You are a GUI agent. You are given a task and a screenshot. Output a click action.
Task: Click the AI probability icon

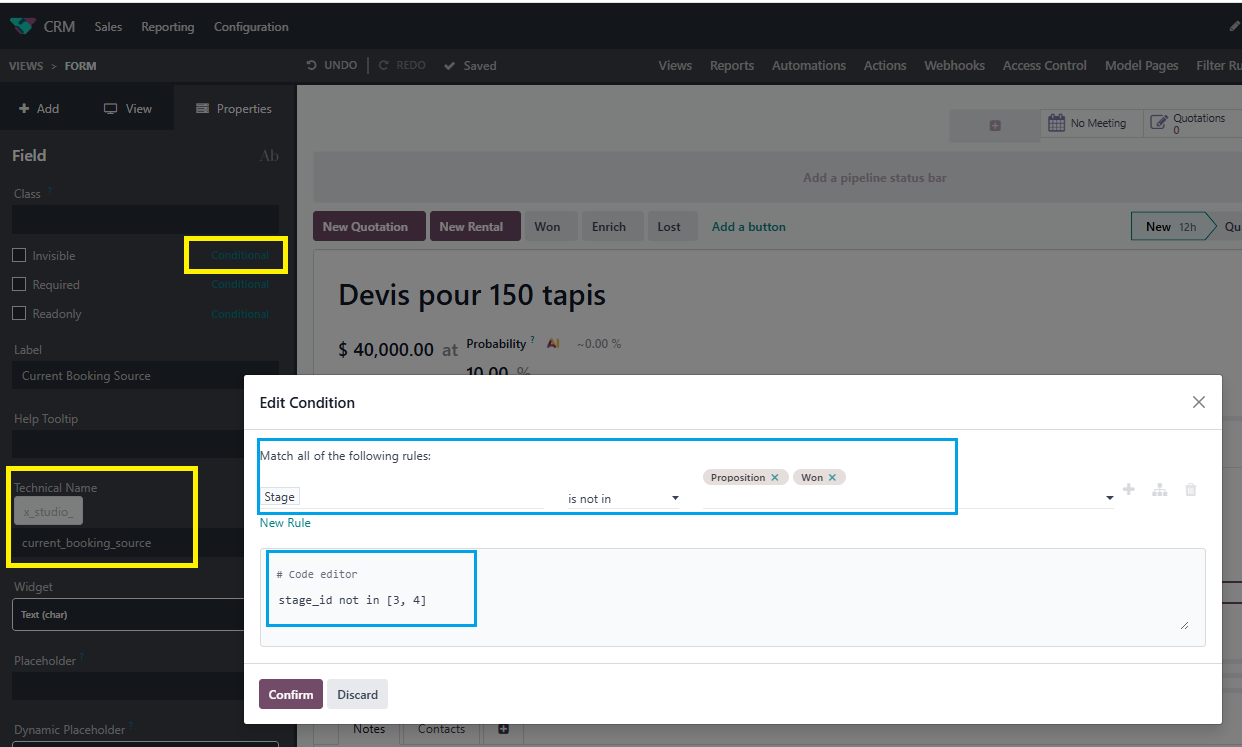coord(553,343)
